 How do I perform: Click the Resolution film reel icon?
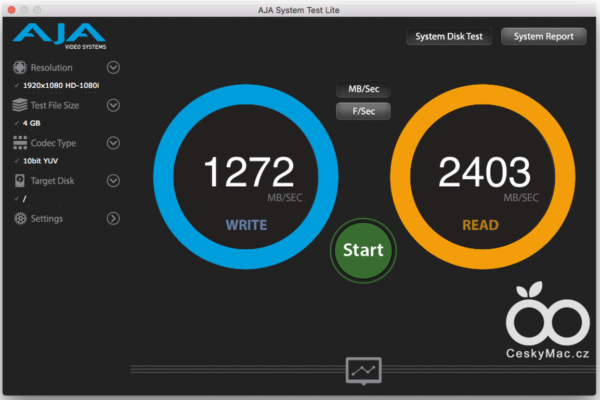[x=20, y=68]
